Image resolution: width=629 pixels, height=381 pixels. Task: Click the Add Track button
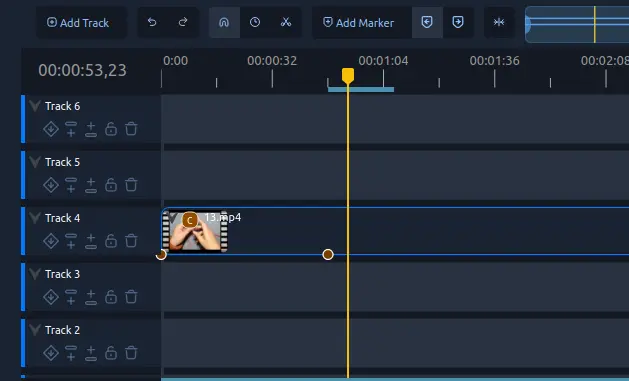(x=81, y=23)
